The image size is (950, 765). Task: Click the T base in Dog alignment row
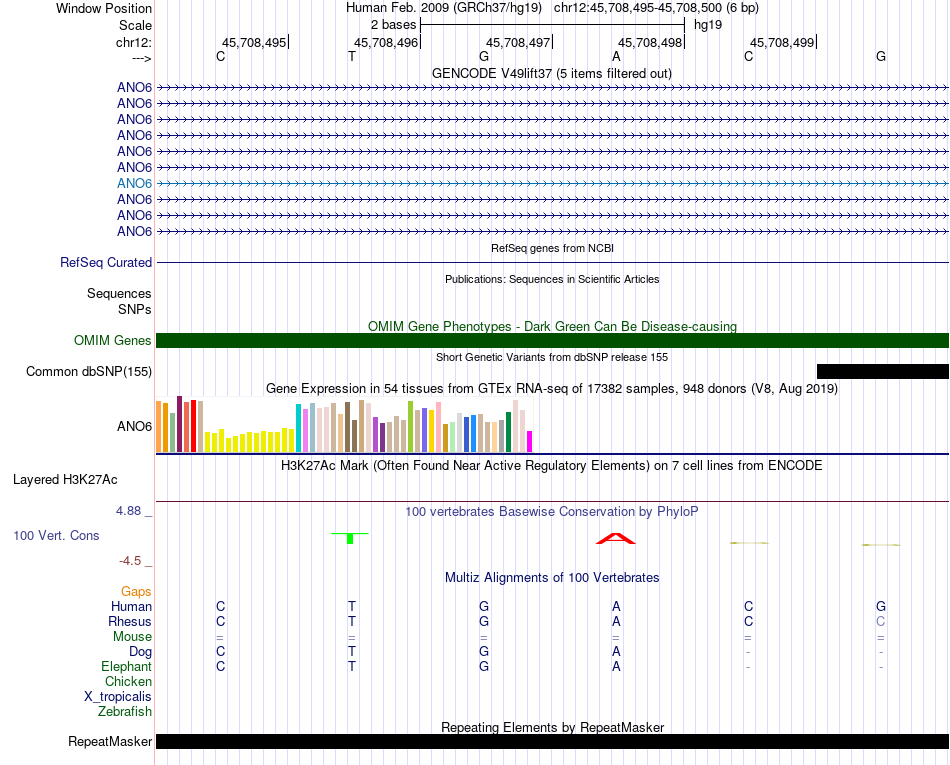352,652
